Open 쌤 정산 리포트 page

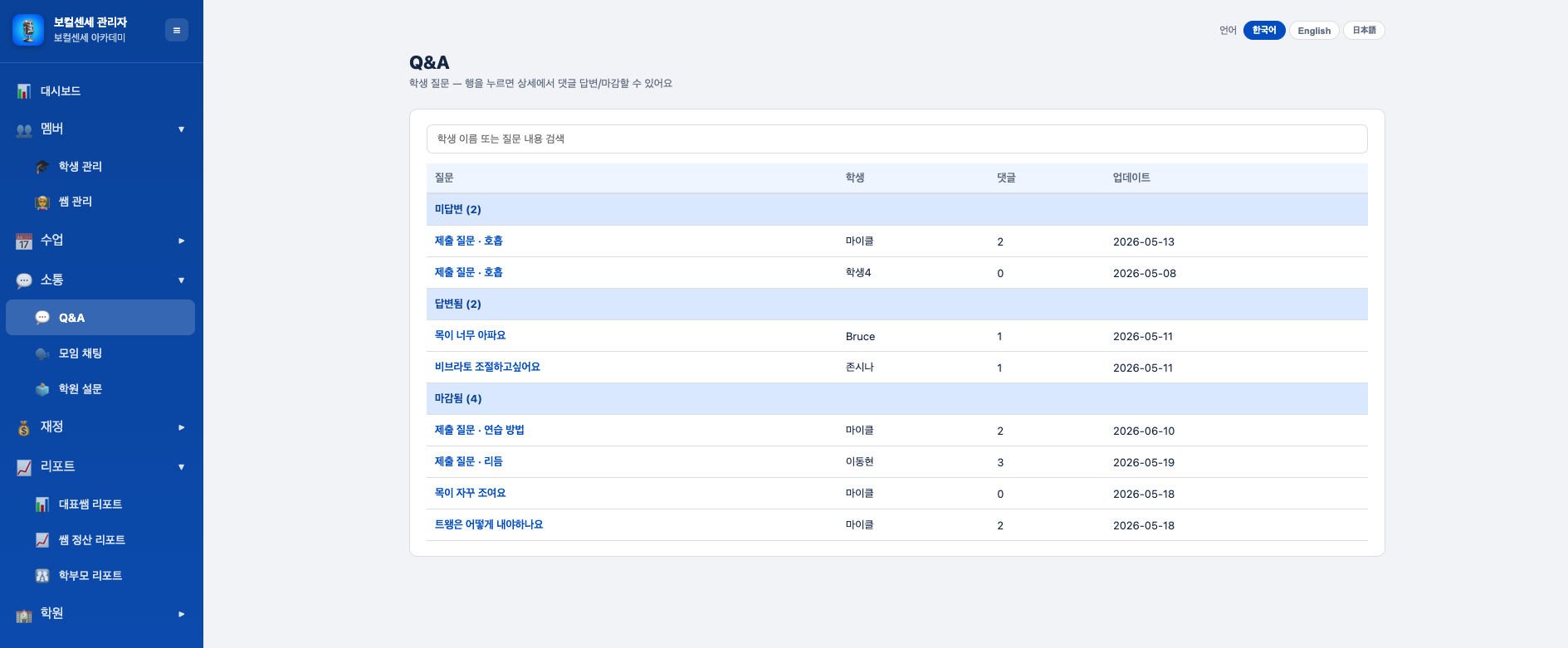pyautogui.click(x=100, y=540)
